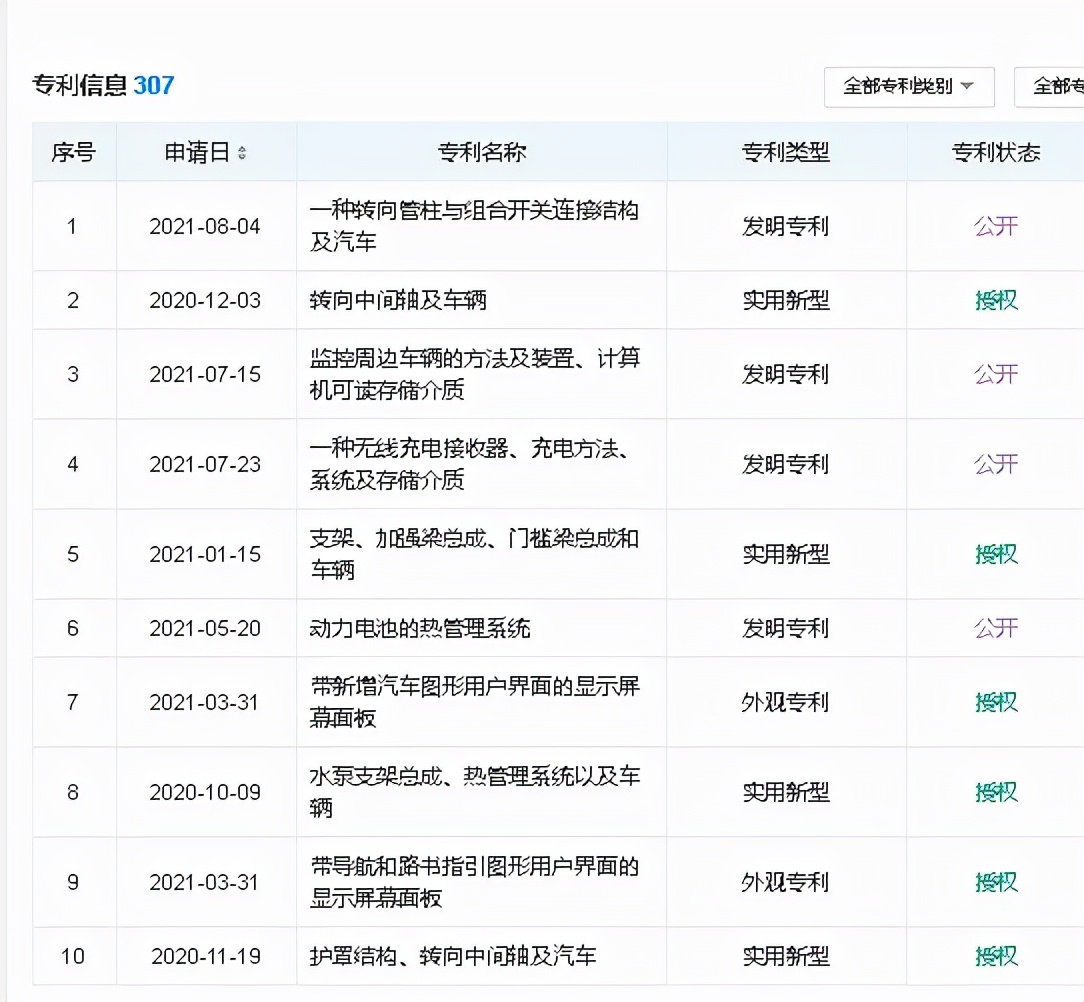
Task: Open patent 护罩结构、转向中间轴及汽车
Action: pos(453,956)
